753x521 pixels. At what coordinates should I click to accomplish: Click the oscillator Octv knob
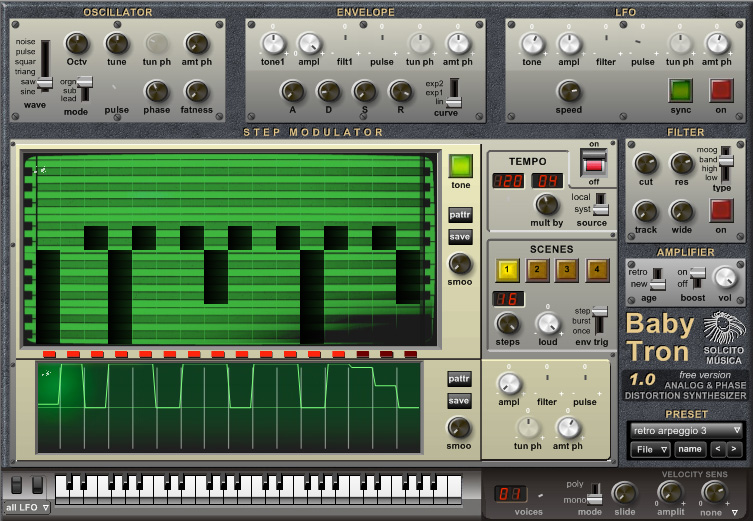(77, 44)
